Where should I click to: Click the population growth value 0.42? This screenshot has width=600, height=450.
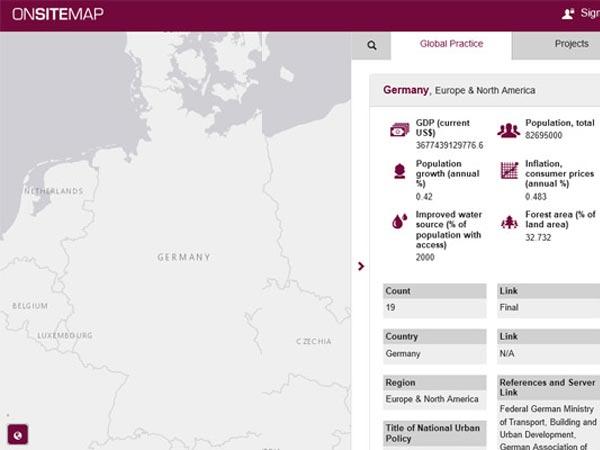point(424,197)
